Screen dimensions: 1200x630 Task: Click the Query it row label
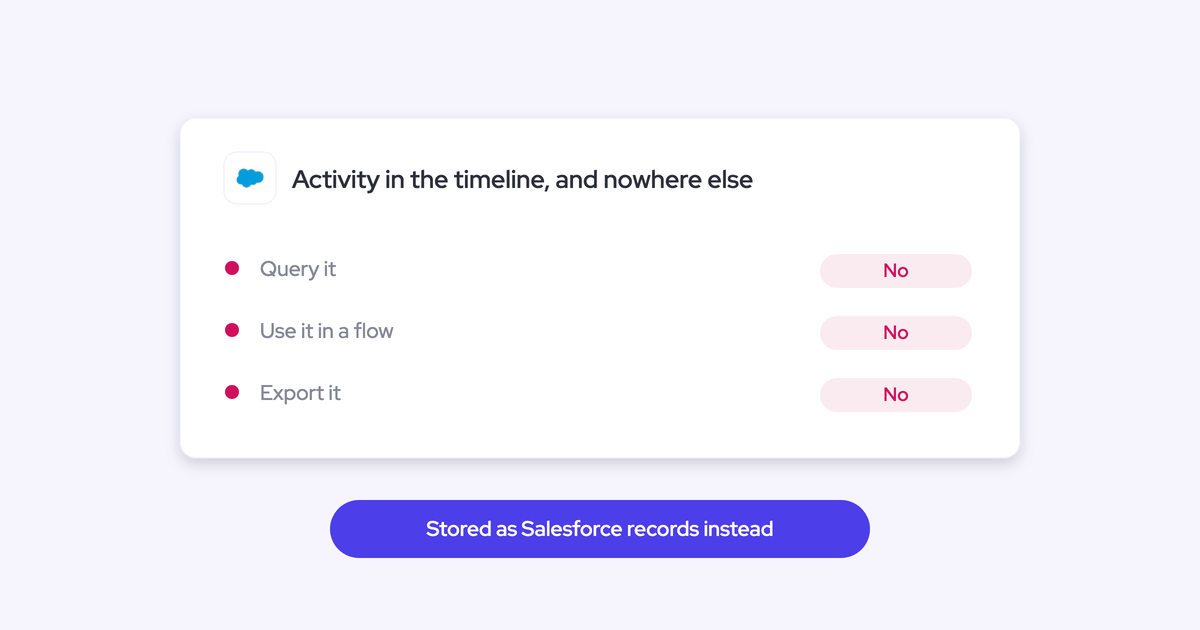[x=298, y=269]
